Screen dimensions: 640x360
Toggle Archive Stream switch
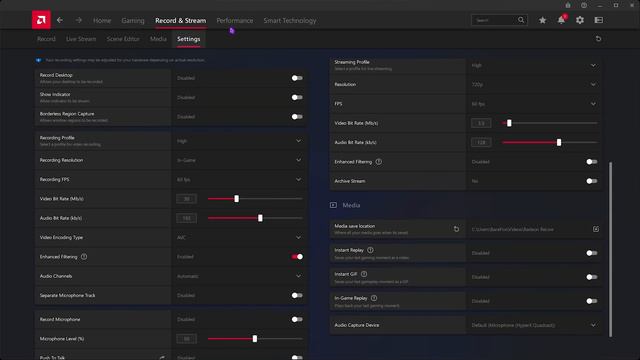592,181
